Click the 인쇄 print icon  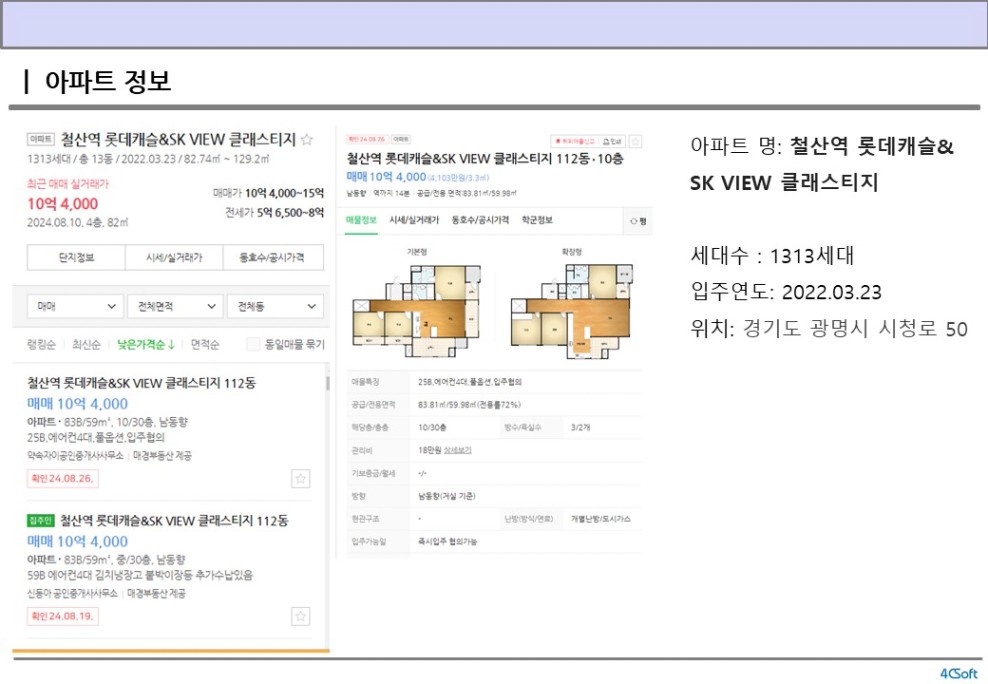(x=612, y=141)
